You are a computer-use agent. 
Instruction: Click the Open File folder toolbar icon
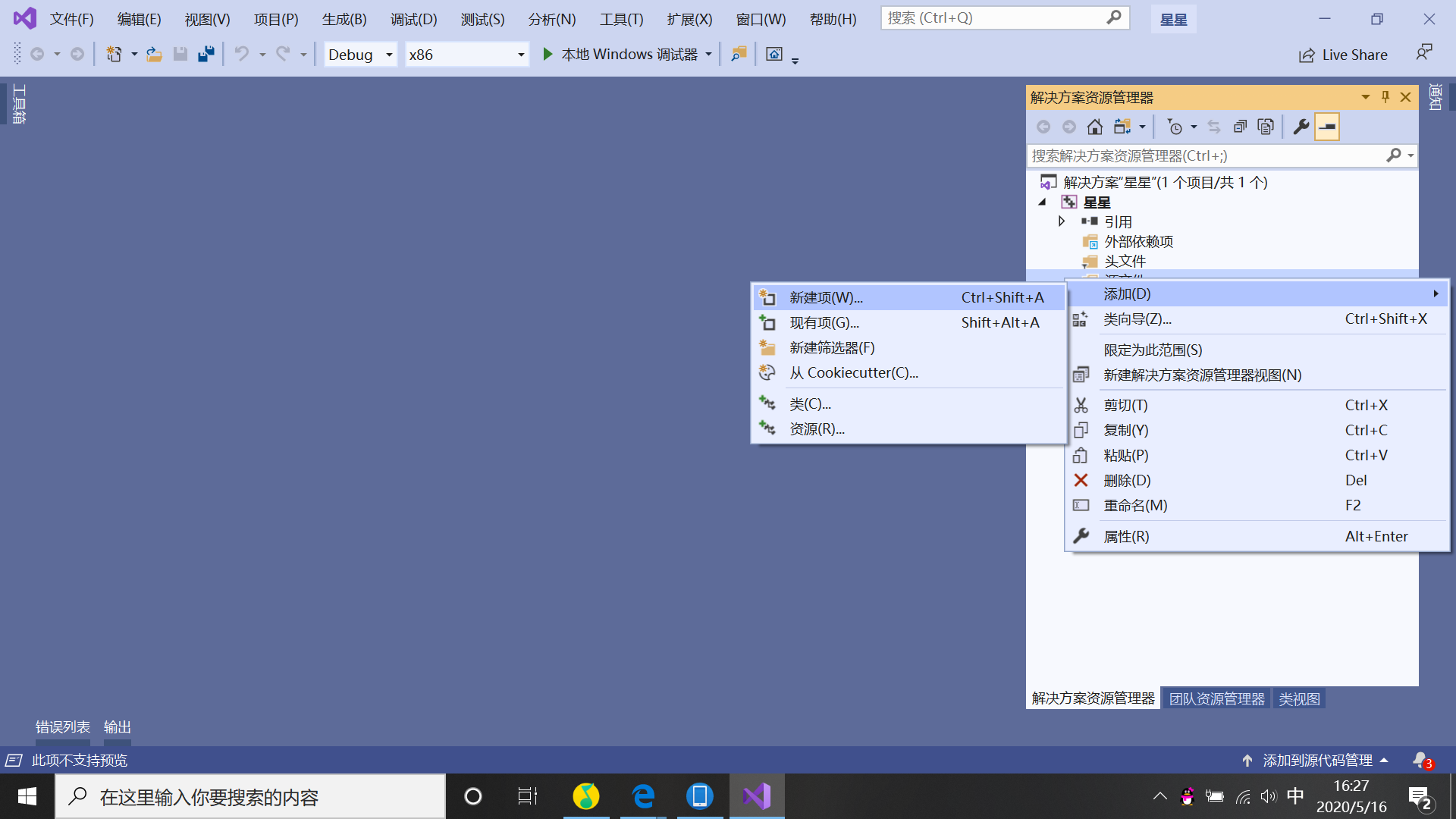(154, 54)
